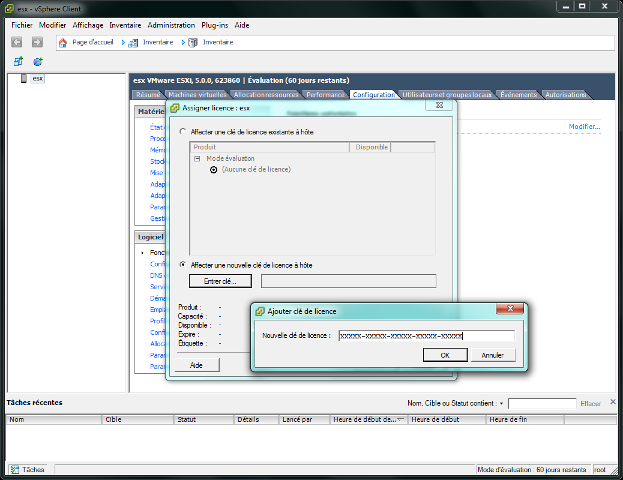623x480 pixels.
Task: Click the second Inventaire breadcrumb icon
Action: click(193, 43)
